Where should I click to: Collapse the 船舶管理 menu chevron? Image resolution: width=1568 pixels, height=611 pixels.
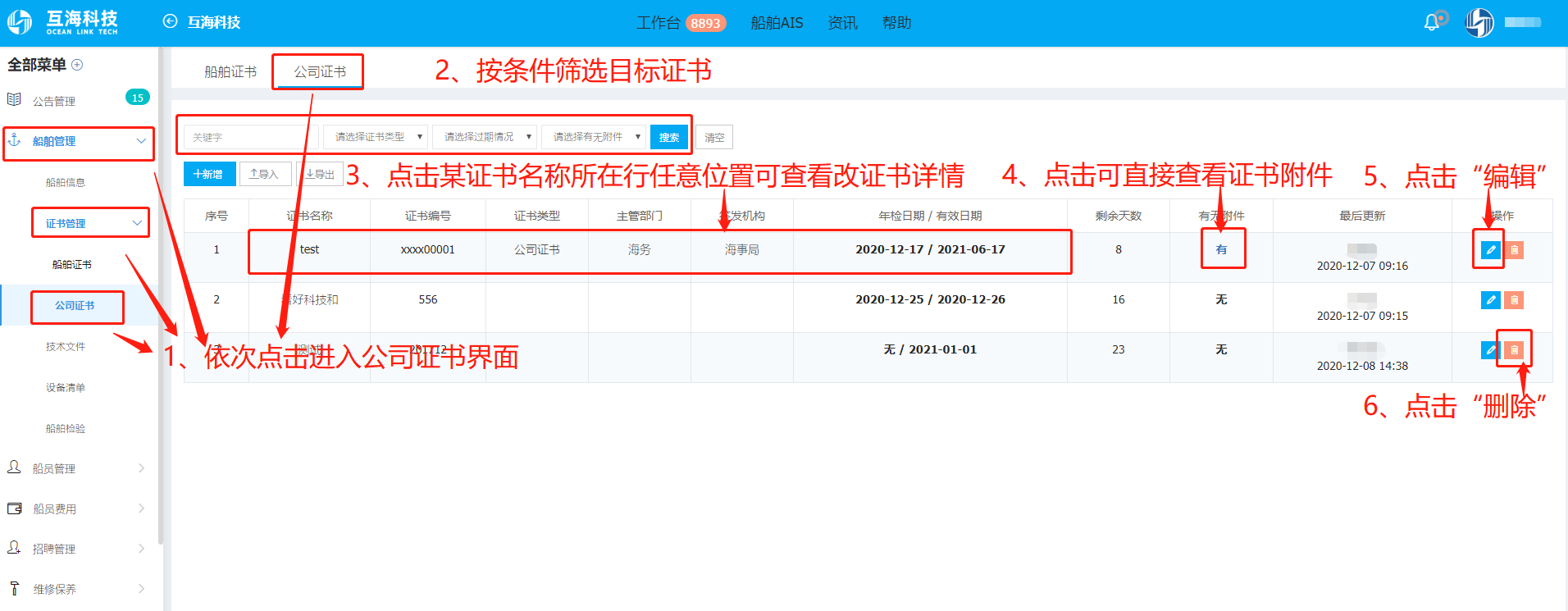(141, 141)
